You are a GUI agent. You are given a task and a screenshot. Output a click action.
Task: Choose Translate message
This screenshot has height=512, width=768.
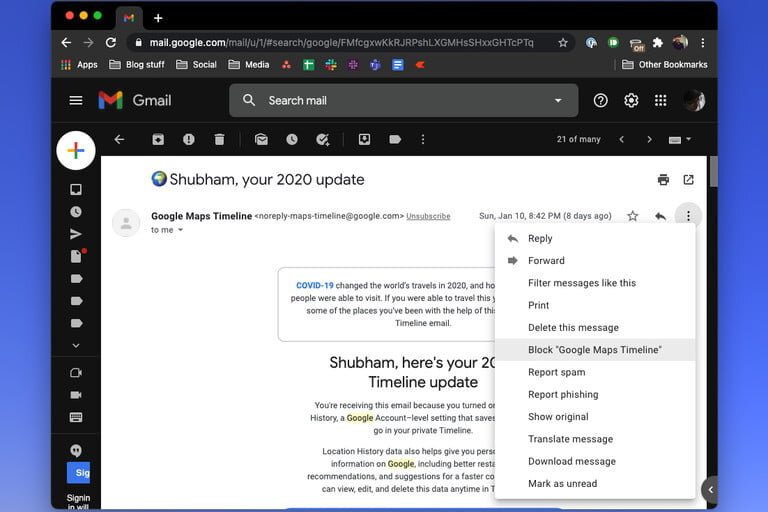(595, 439)
